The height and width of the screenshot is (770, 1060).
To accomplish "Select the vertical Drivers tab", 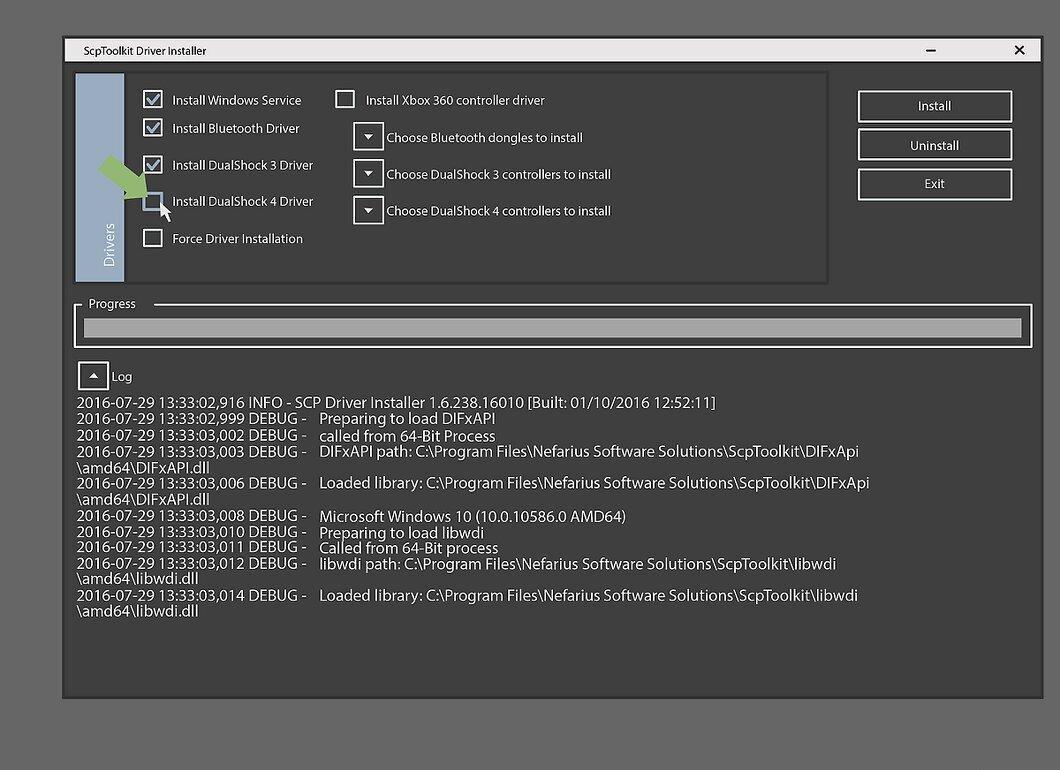I will click(x=100, y=177).
